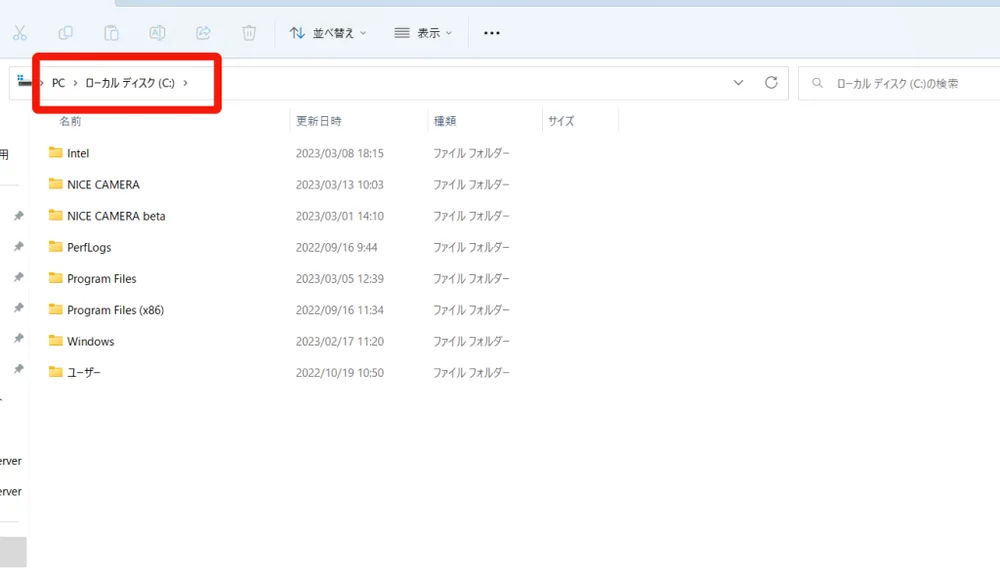Click the date 2022/09/16 9:44

[337, 248]
